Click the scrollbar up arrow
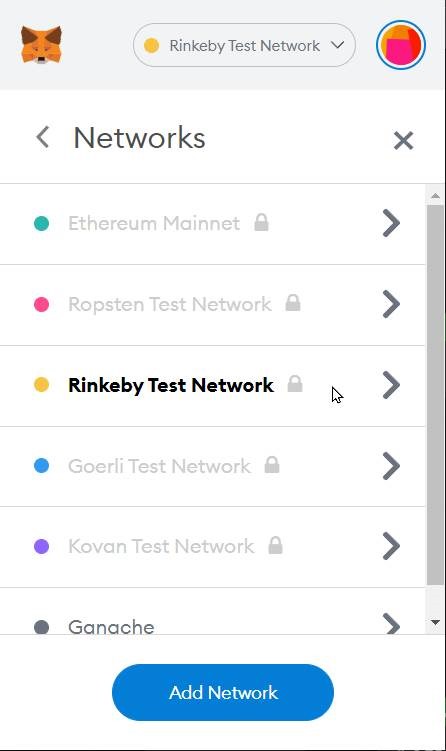The image size is (446, 751). click(435, 195)
